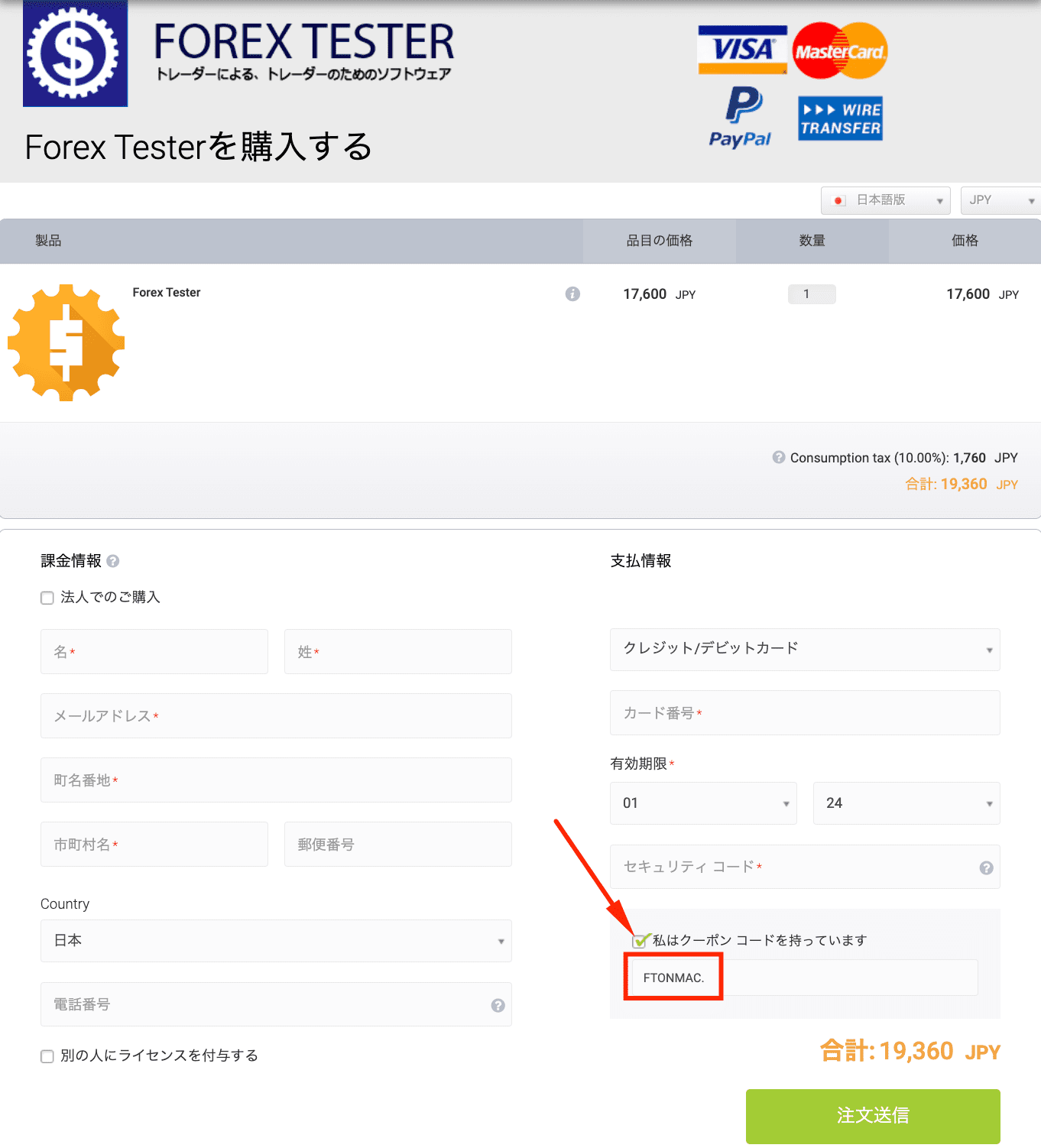Viewport: 1041px width, 1148px height.
Task: Open the expiry year dropdown showing 24
Action: point(906,803)
